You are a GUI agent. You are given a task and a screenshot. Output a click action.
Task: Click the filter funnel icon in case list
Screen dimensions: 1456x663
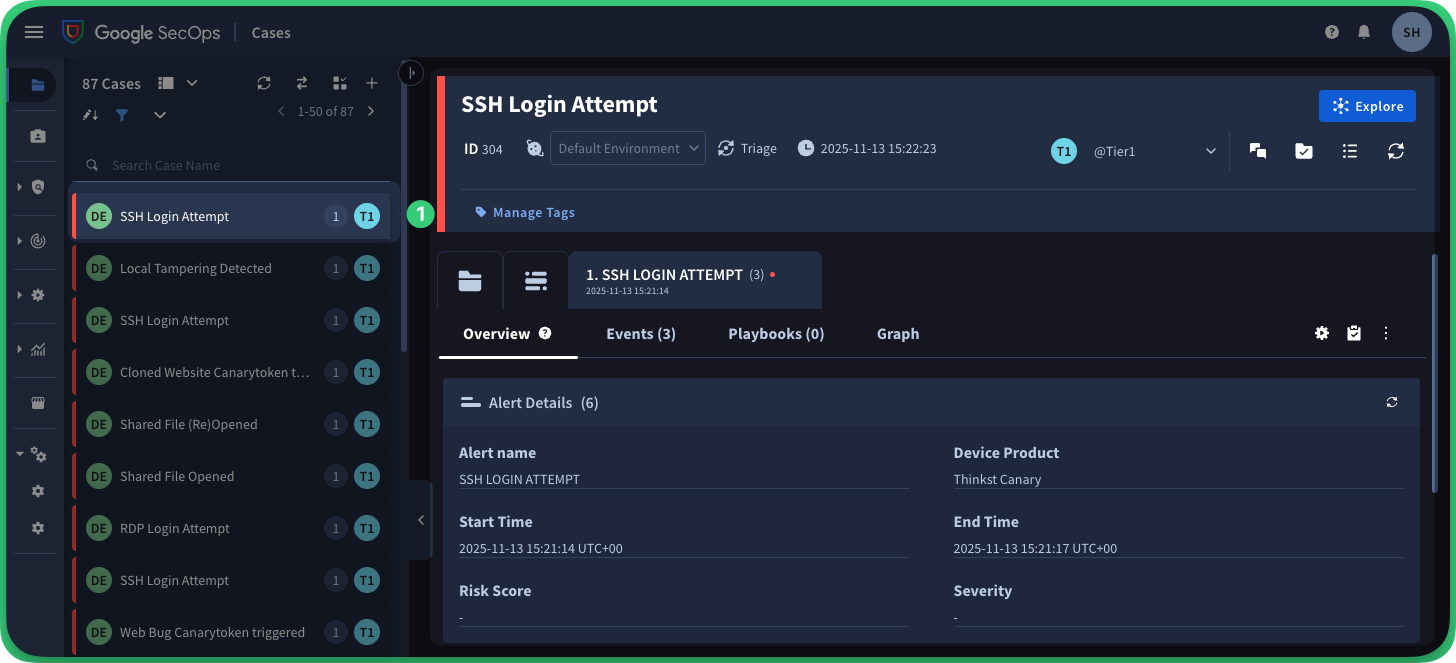(x=122, y=115)
